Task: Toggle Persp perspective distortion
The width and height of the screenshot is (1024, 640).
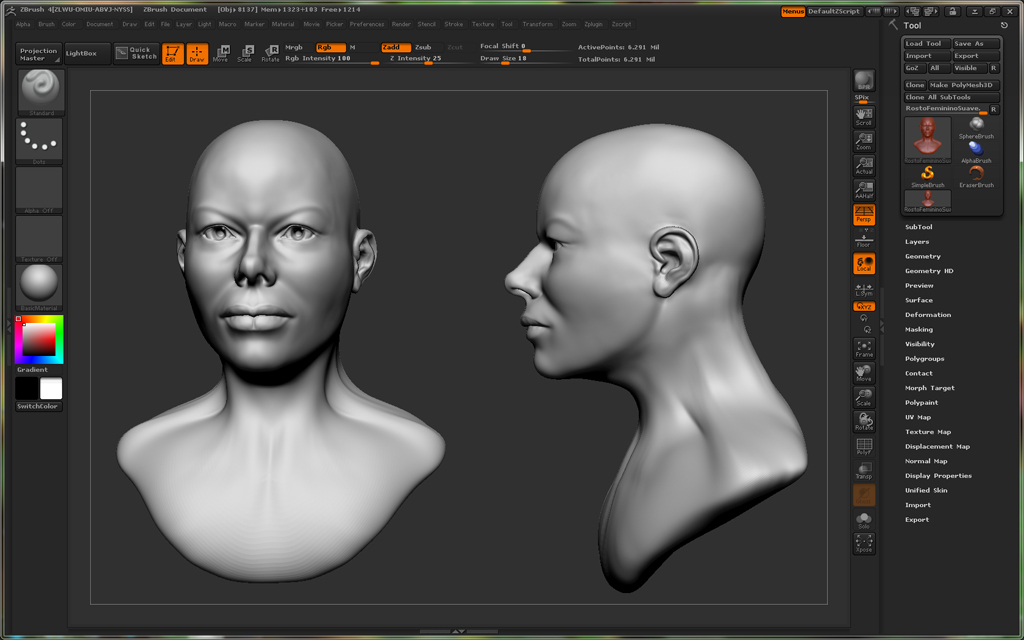Action: pos(864,214)
